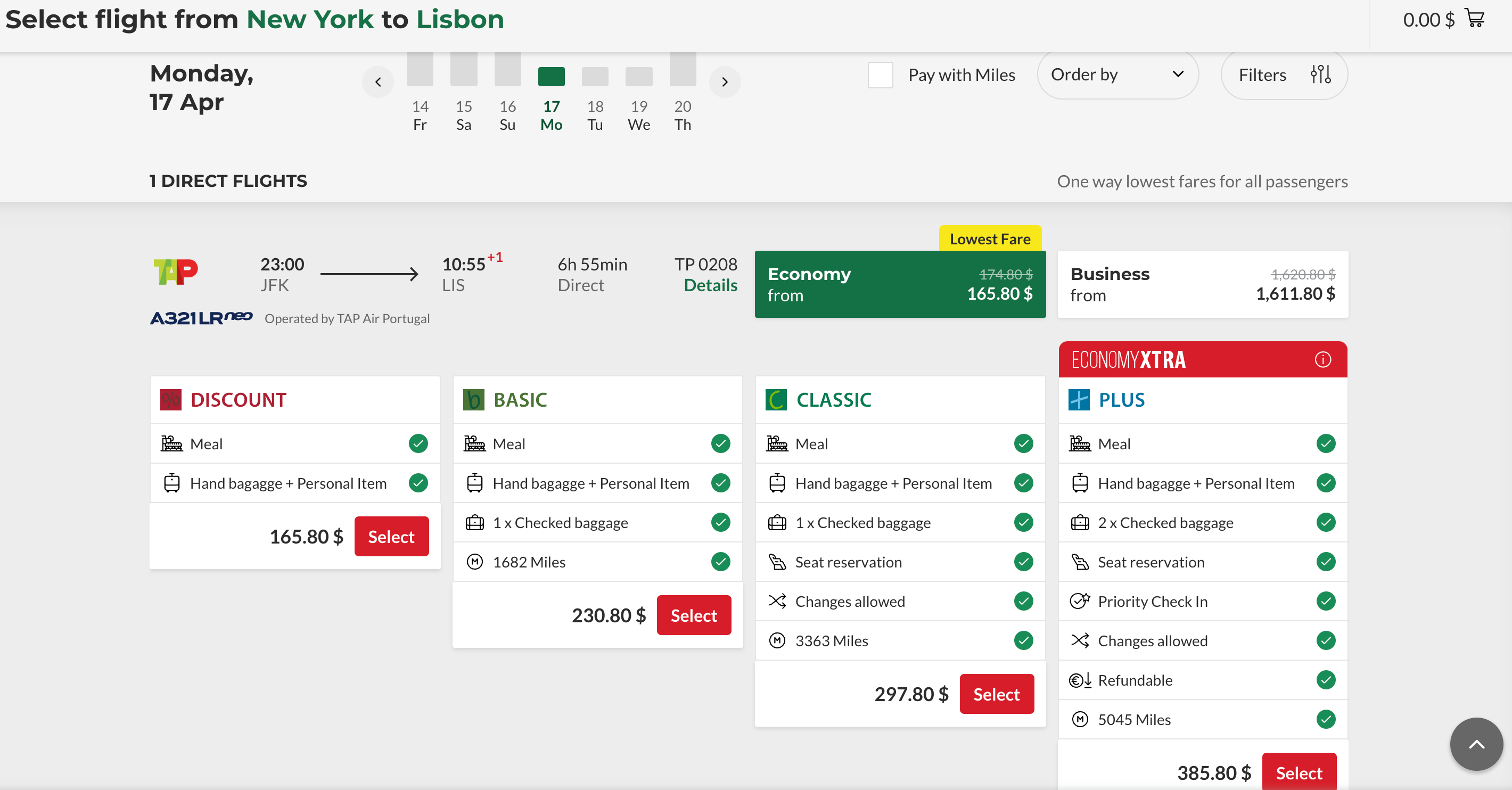Go to next week of dates
Screen dimensions: 1512x790
[x=724, y=81]
